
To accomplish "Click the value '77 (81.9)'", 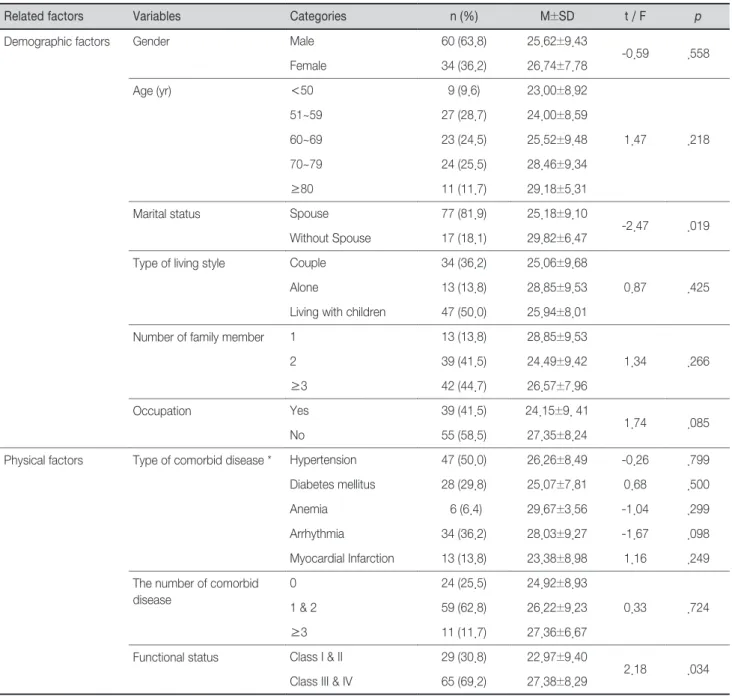I will tap(464, 214).
